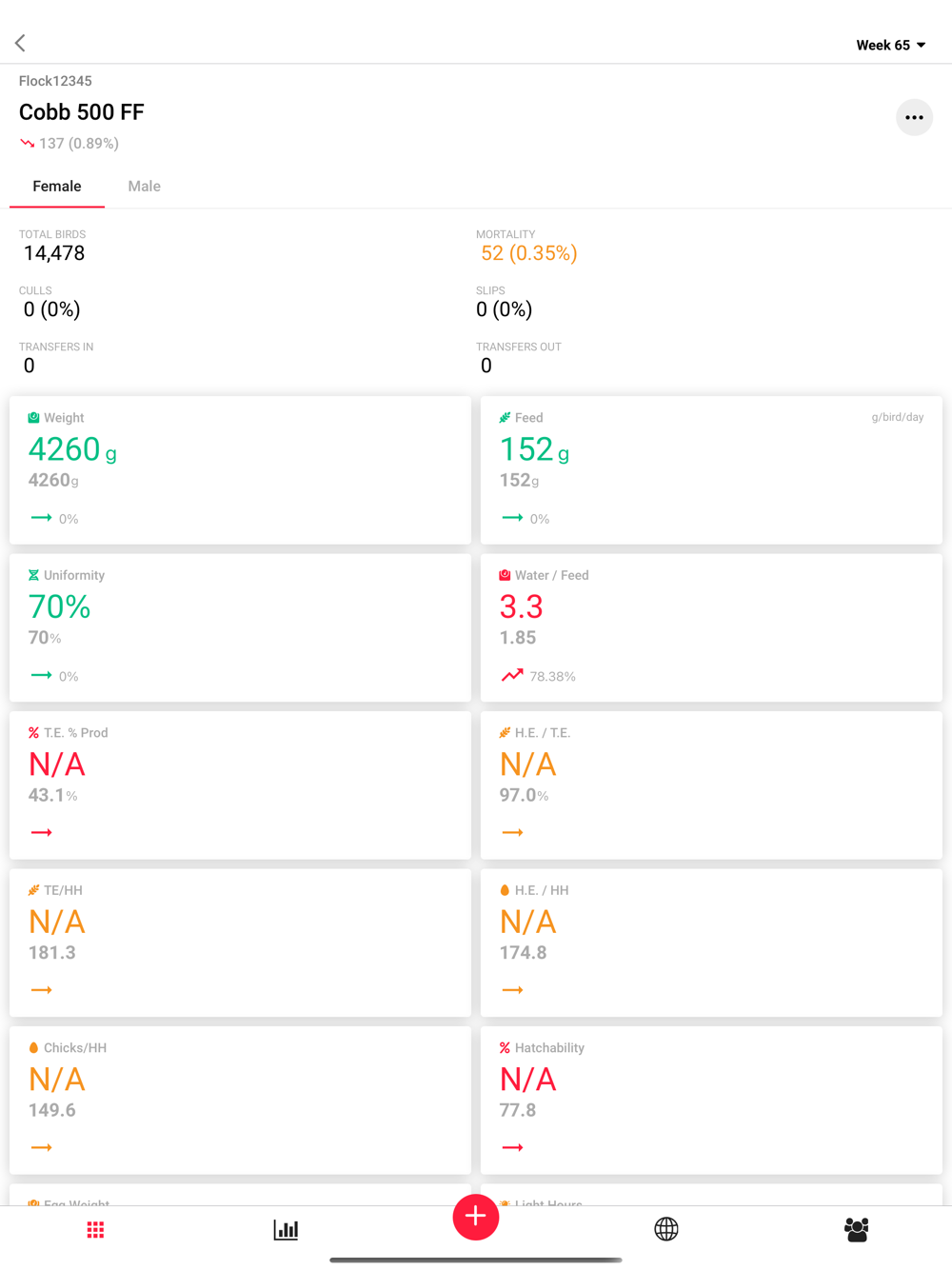
Task: Tap the red plus add button
Action: tap(476, 1217)
